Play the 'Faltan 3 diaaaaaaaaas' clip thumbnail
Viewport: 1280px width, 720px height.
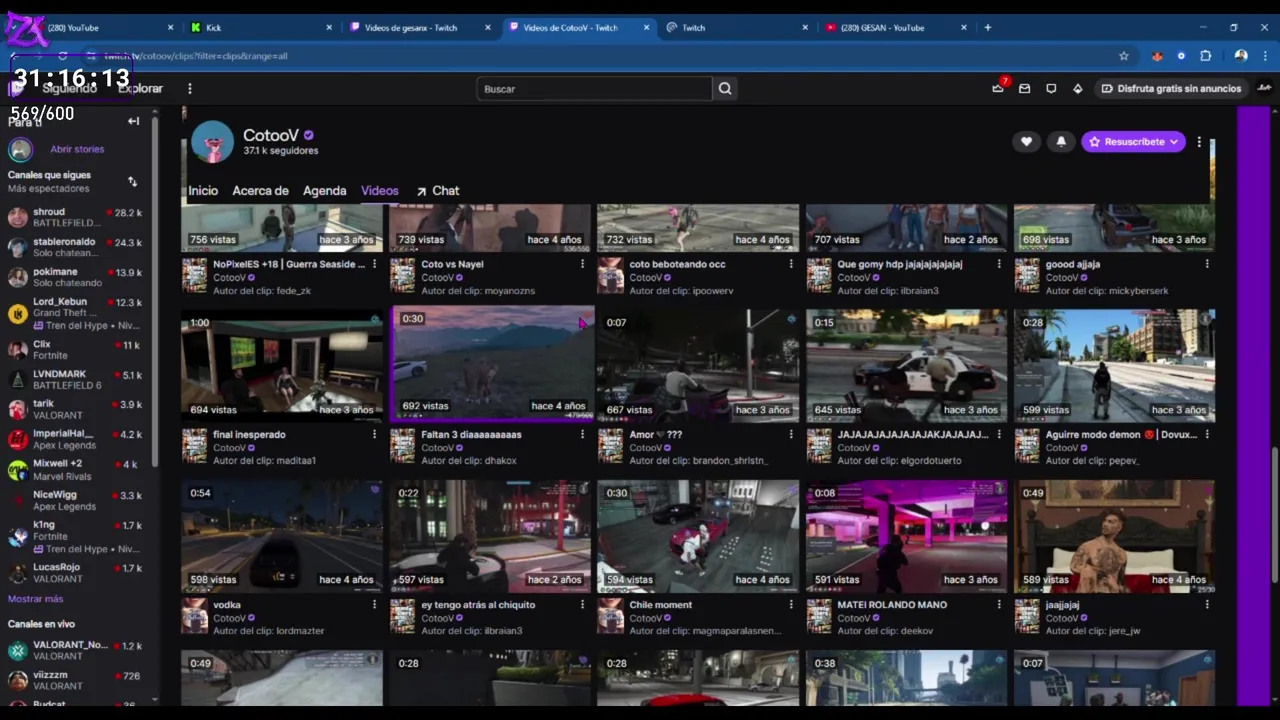[490, 366]
